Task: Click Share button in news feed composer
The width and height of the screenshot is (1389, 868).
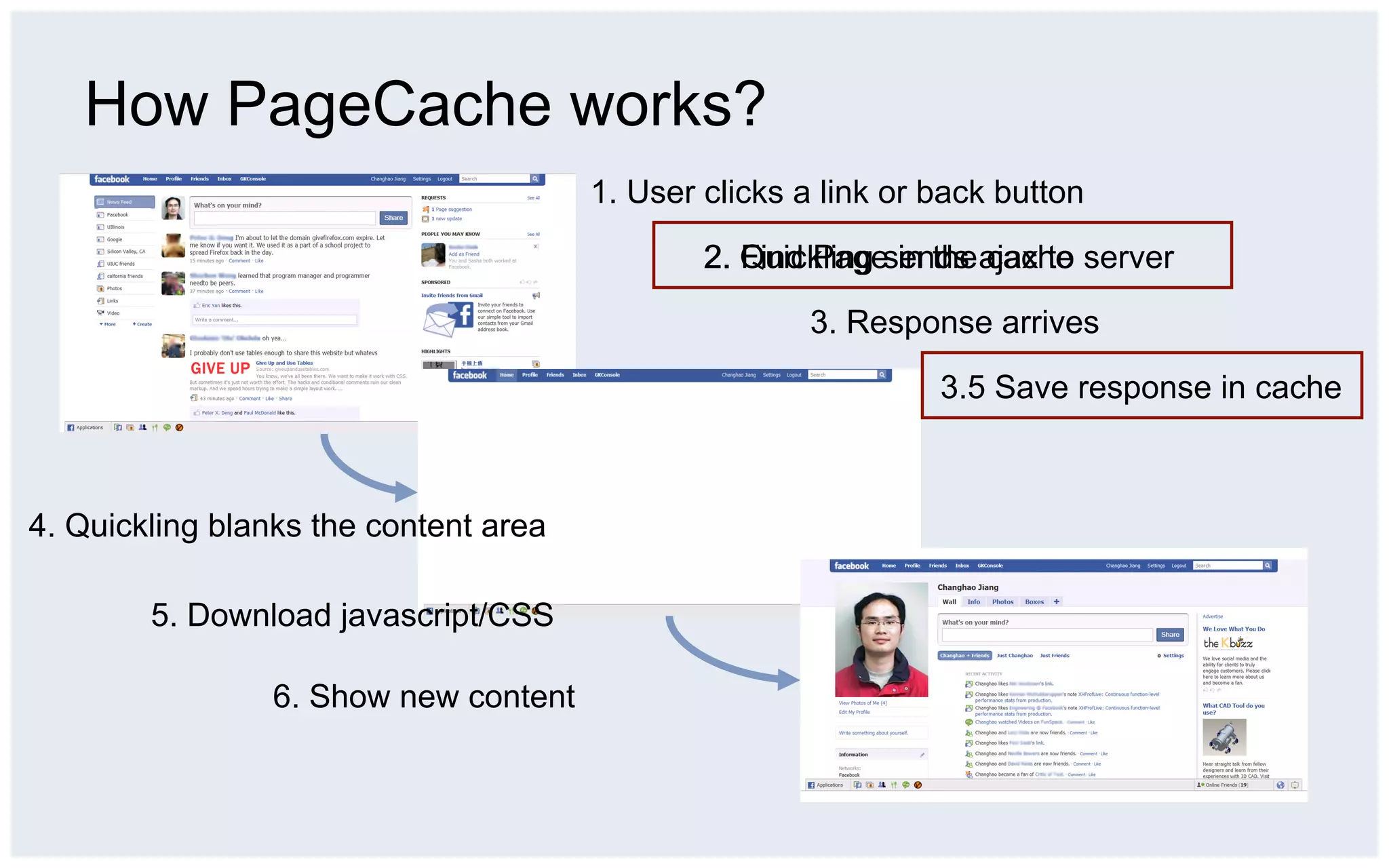Action: pyautogui.click(x=393, y=218)
